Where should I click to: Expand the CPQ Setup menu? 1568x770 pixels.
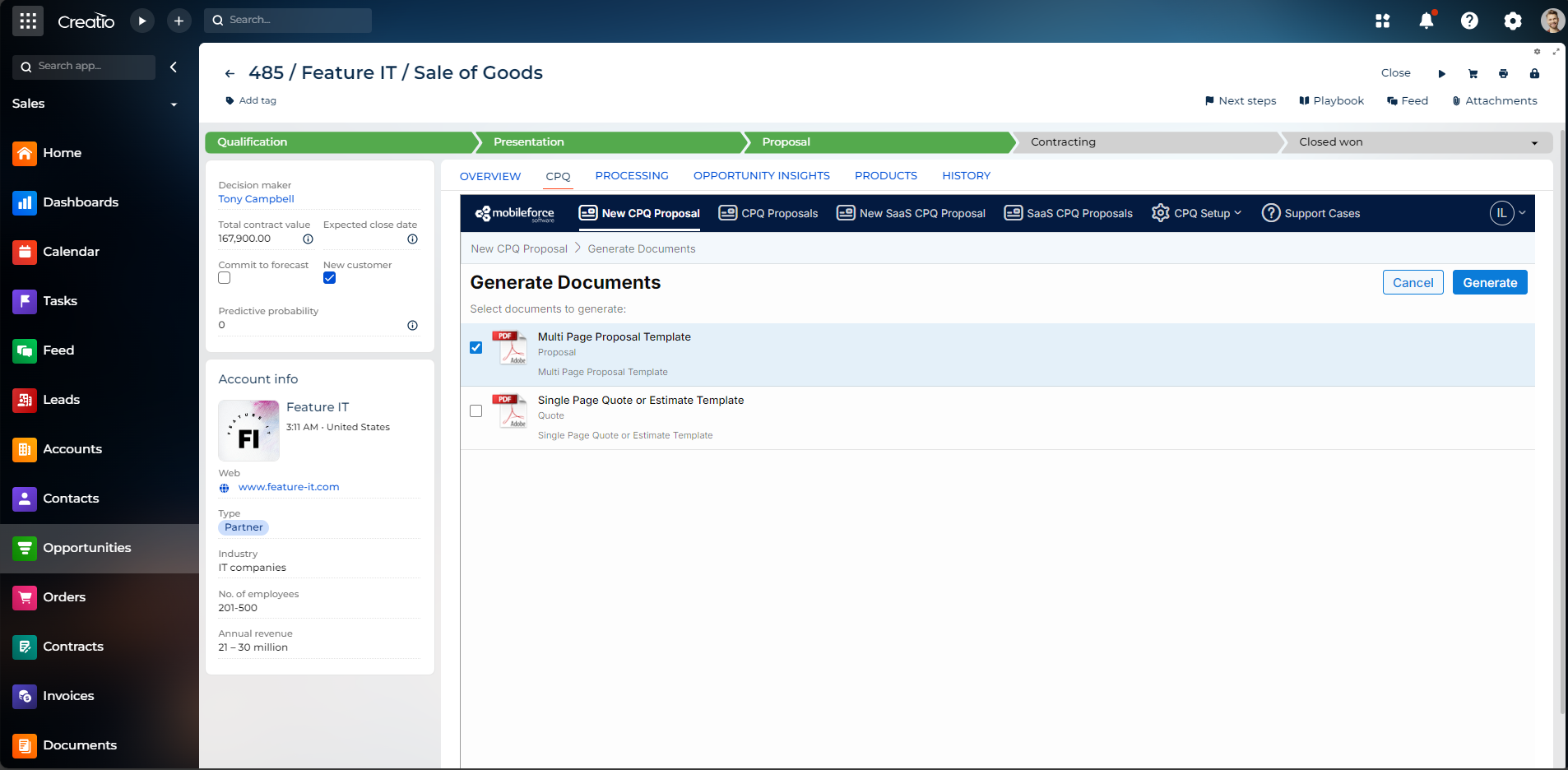[x=1196, y=213]
